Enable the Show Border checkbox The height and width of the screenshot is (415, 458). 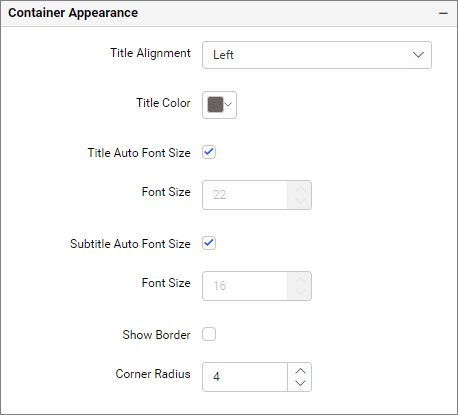click(209, 334)
